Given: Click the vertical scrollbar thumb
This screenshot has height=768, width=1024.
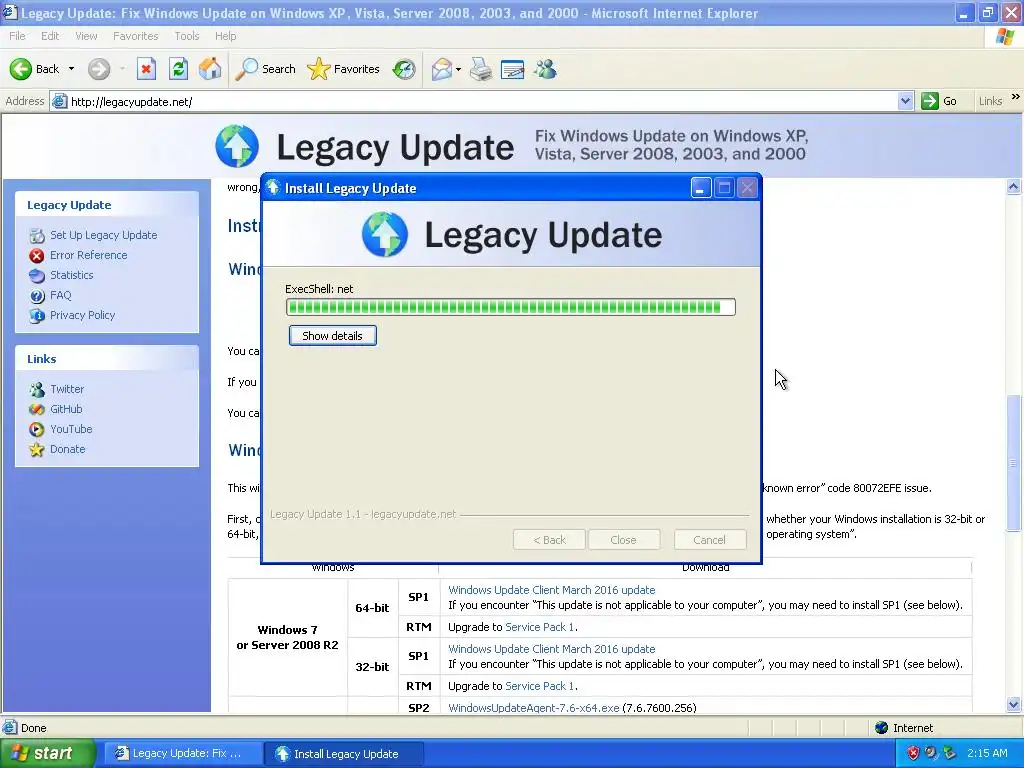Looking at the screenshot, I should pyautogui.click(x=1014, y=463).
